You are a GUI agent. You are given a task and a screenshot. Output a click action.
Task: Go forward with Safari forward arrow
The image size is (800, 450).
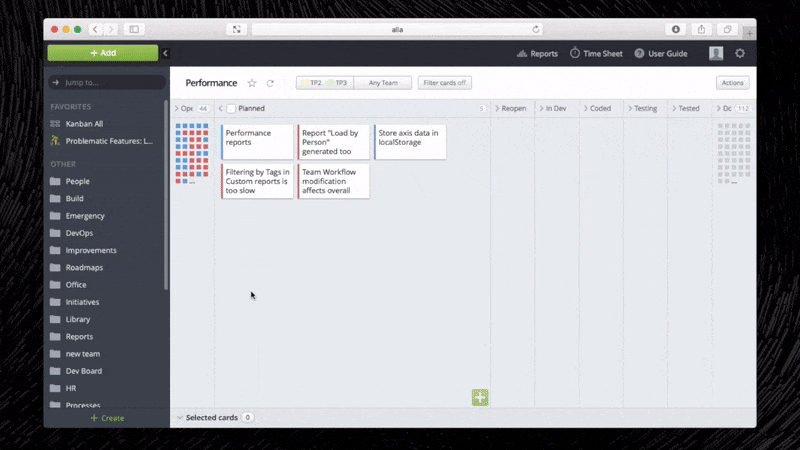tap(111, 30)
